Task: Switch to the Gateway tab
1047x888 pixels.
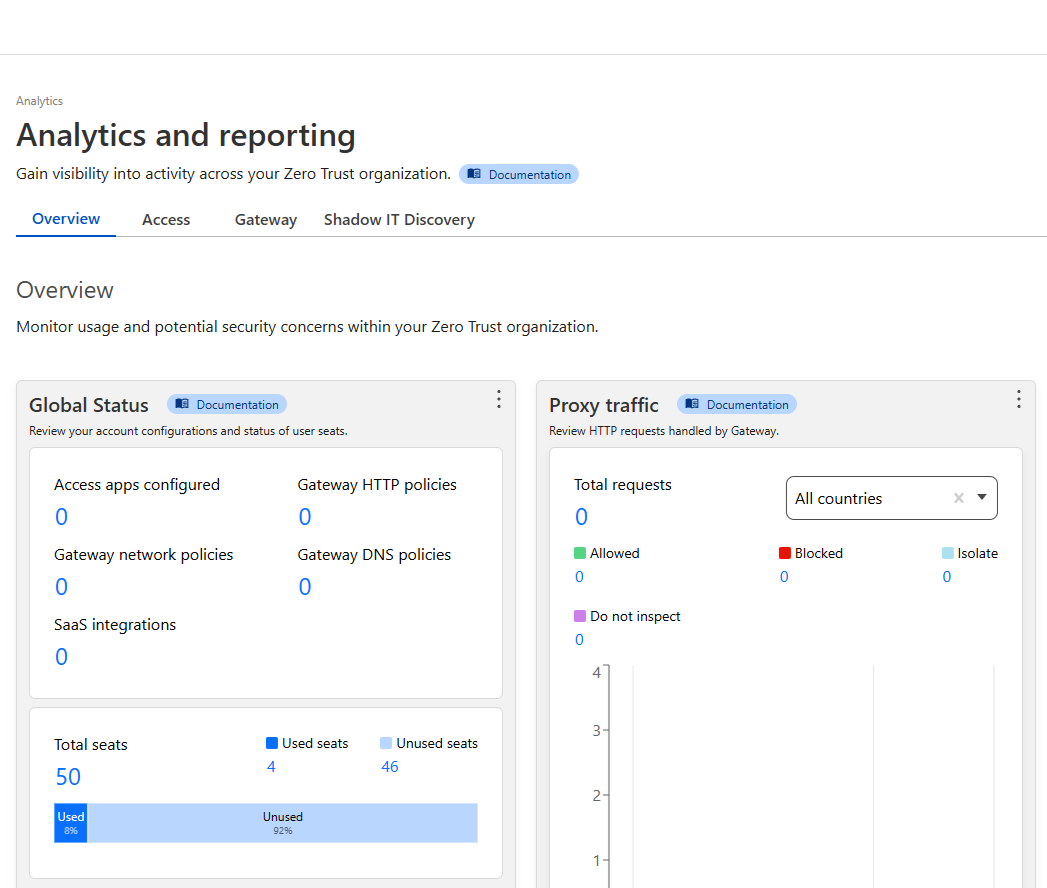Action: tap(266, 220)
